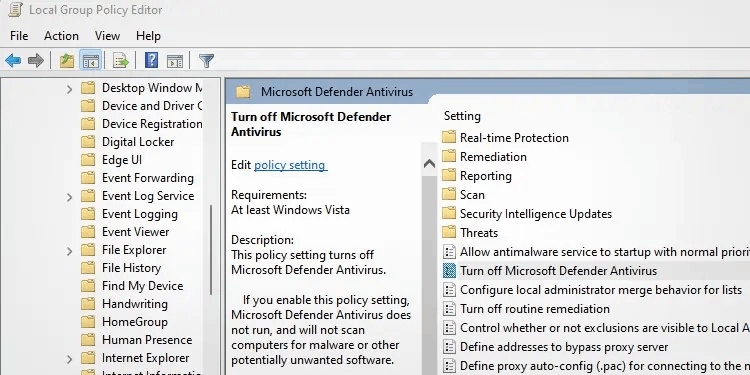Open the Action menu
Screen dimensions: 750x375
tap(61, 36)
